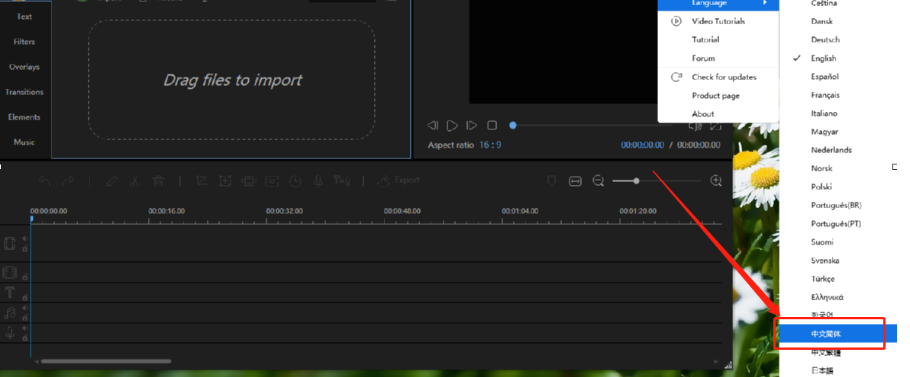Open the pencil Edit tool
The width and height of the screenshot is (910, 377).
click(x=112, y=181)
